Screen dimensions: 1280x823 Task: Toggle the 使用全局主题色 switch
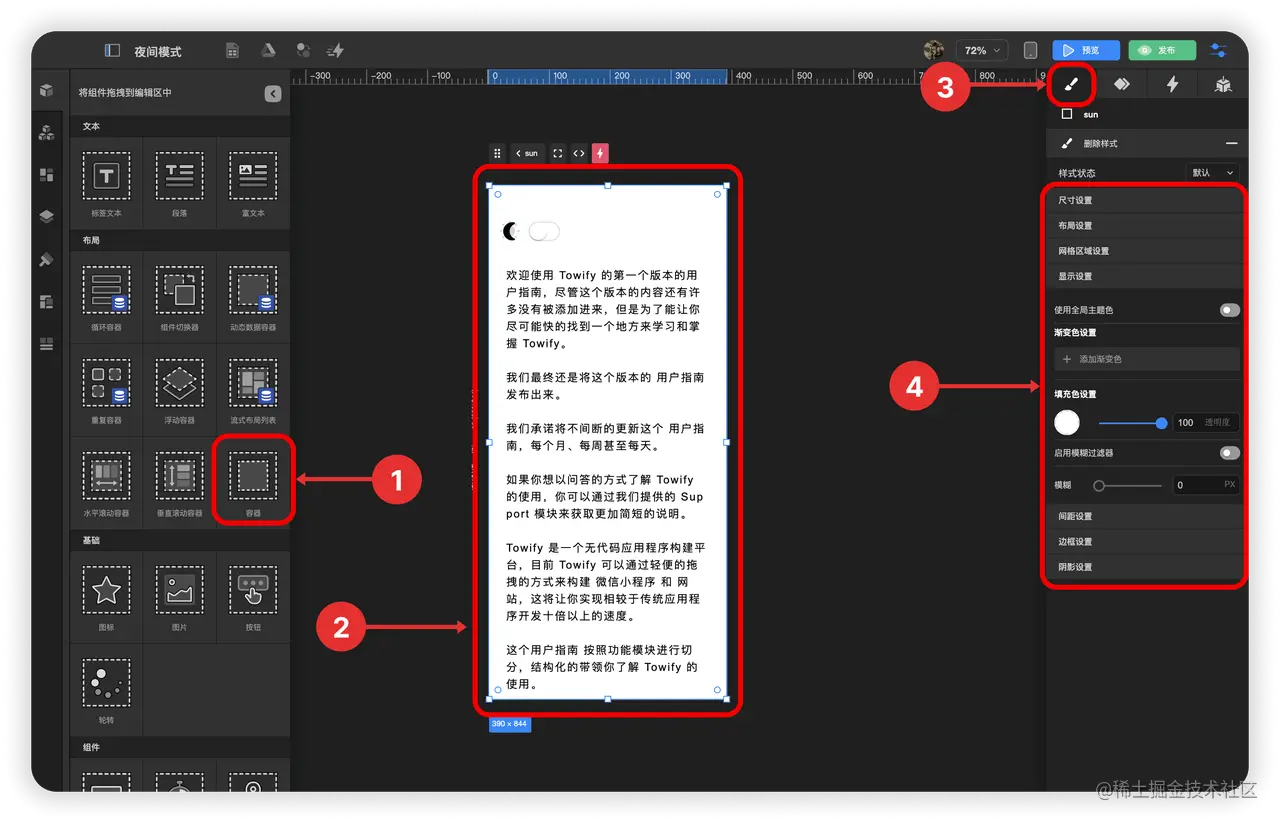[x=1229, y=310]
